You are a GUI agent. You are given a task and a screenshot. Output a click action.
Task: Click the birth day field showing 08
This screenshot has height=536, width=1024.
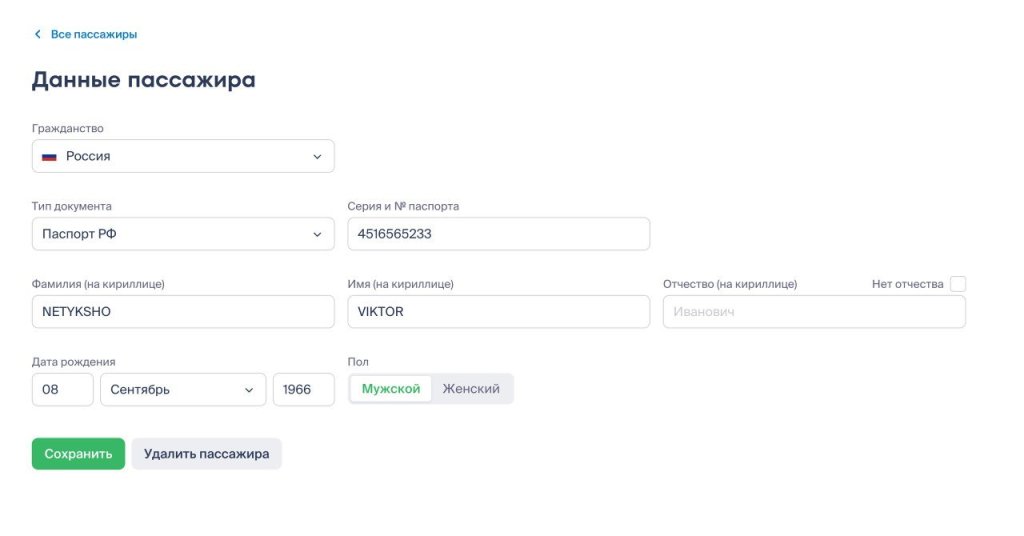click(62, 390)
